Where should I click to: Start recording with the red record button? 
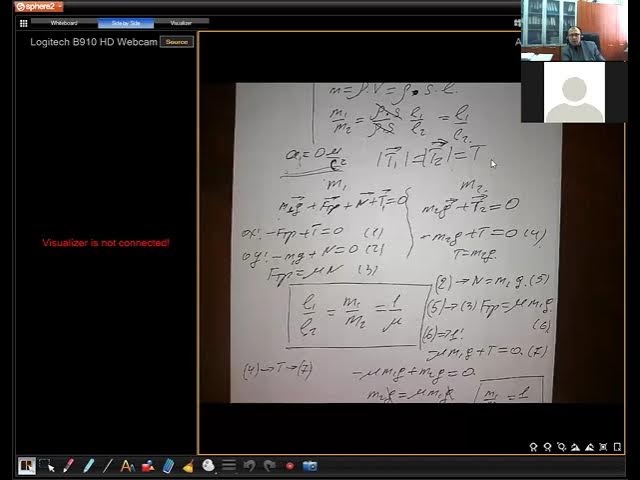click(x=290, y=466)
